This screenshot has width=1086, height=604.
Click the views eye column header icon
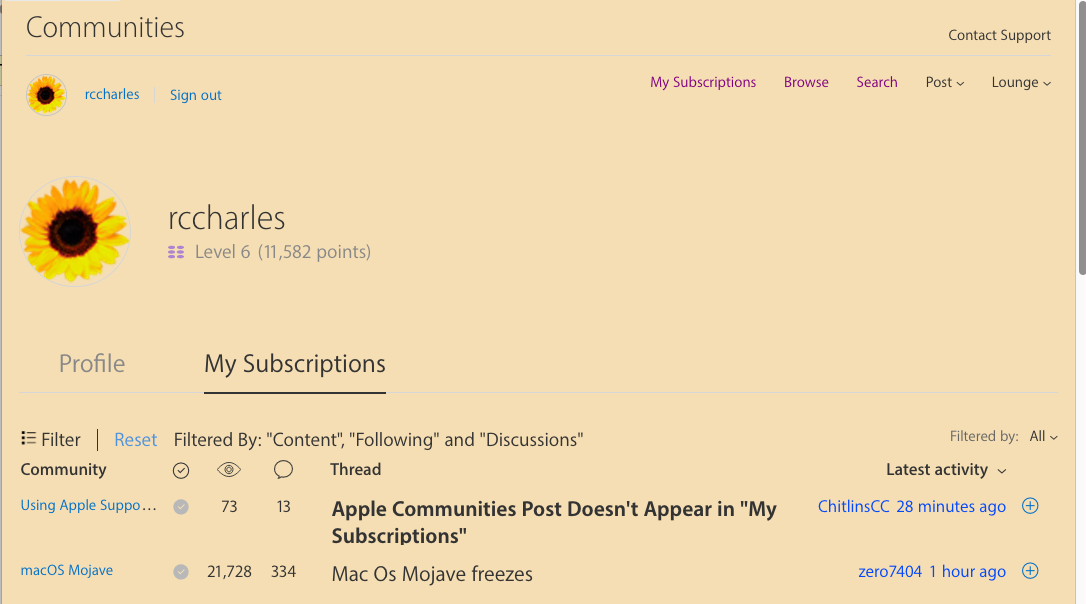click(229, 470)
